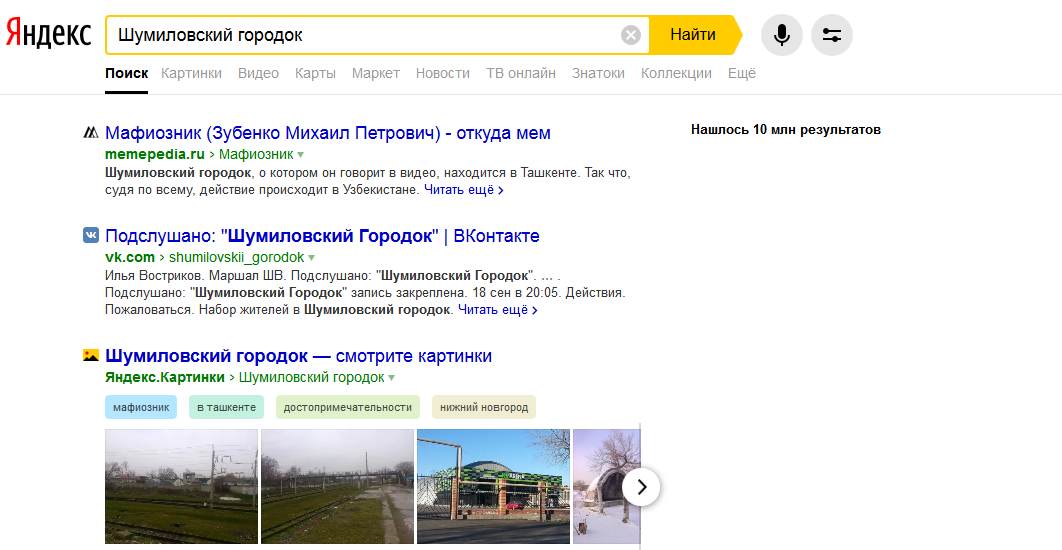This screenshot has height=550, width=1062.
Task: Open the green Яндекс.Картинки link
Action: (x=165, y=377)
